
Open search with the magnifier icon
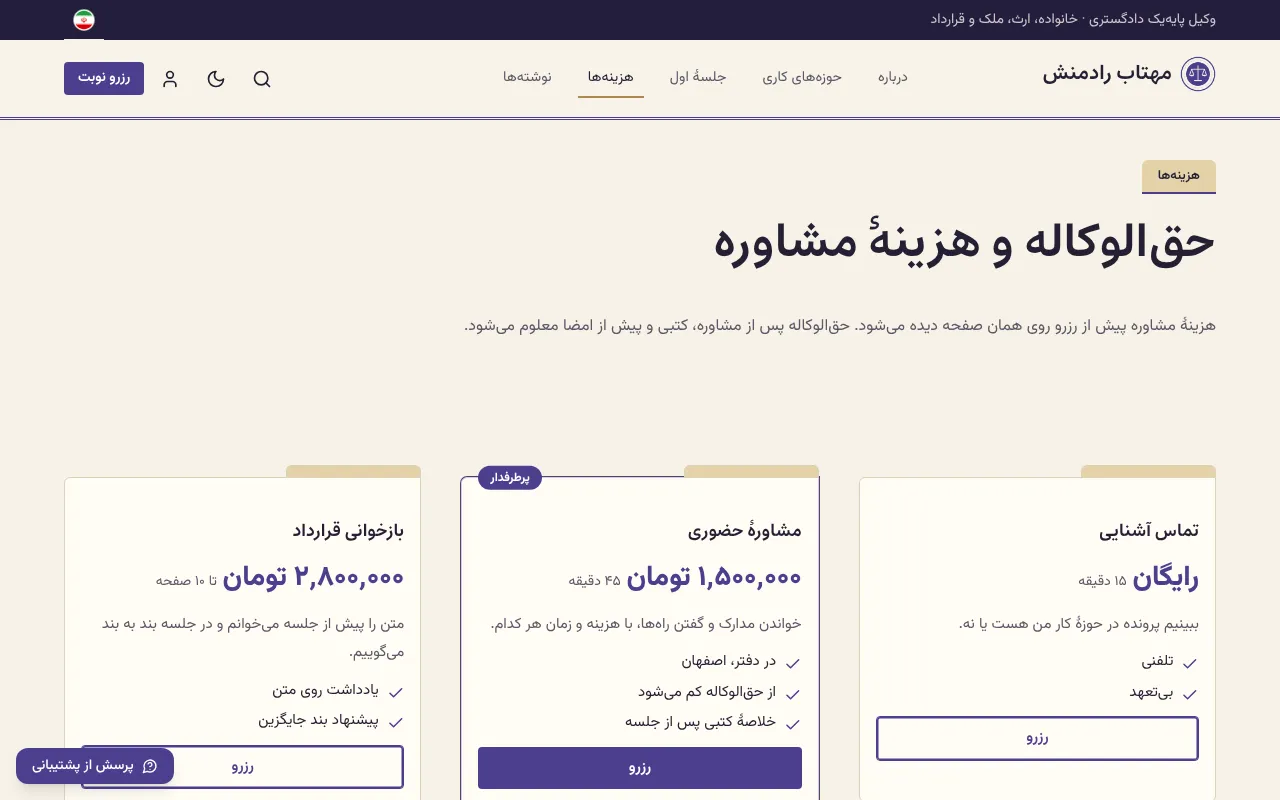(x=262, y=79)
